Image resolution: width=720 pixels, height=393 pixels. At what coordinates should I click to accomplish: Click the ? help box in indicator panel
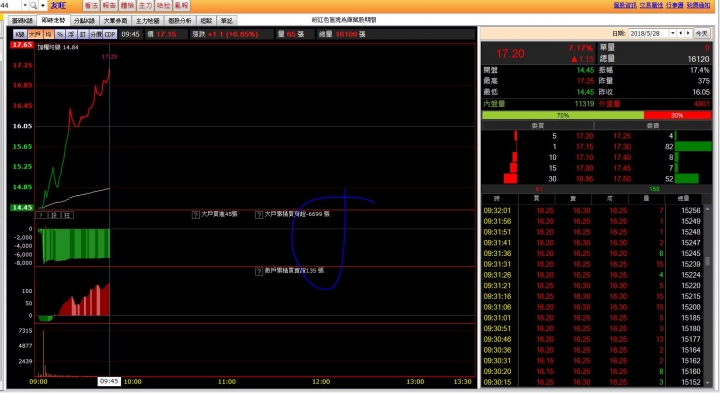point(41,215)
